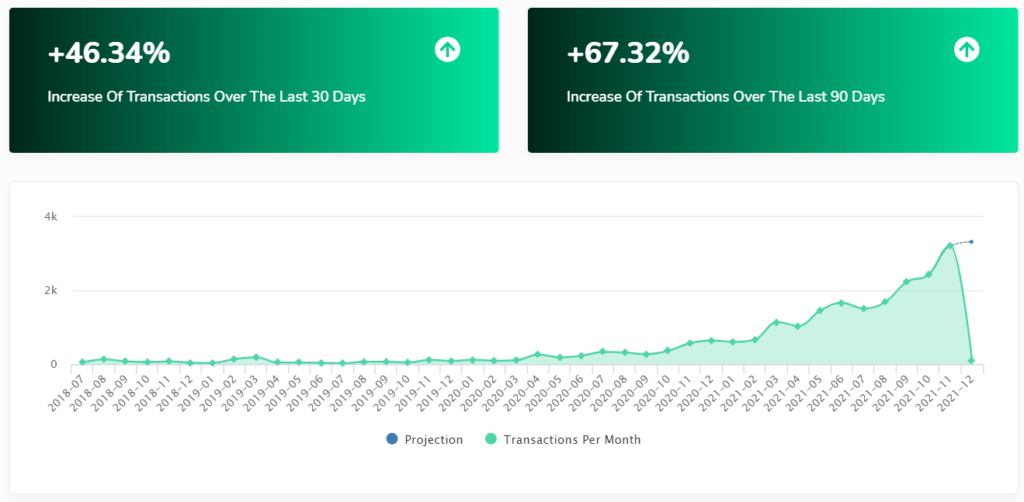Click the up-arrow icon on the 30 Days card
Image resolution: width=1024 pixels, height=502 pixels.
[447, 50]
